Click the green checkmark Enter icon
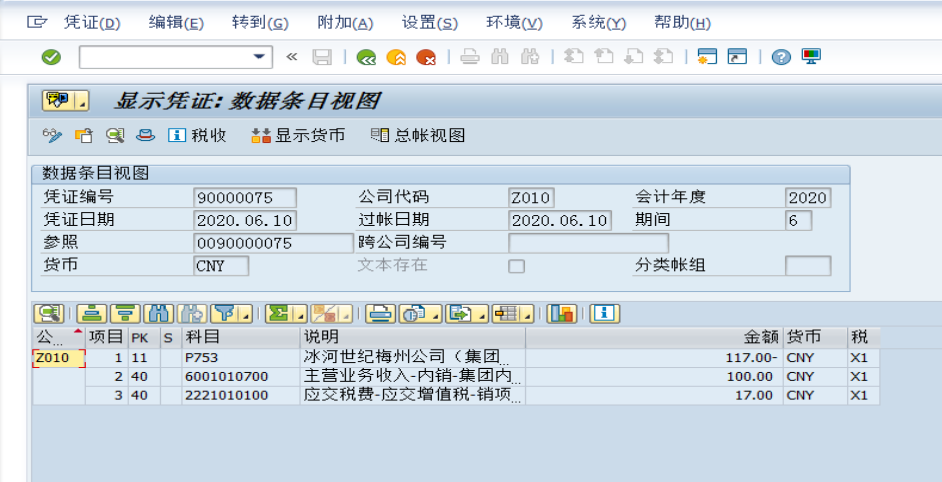The image size is (942, 482). 51,57
